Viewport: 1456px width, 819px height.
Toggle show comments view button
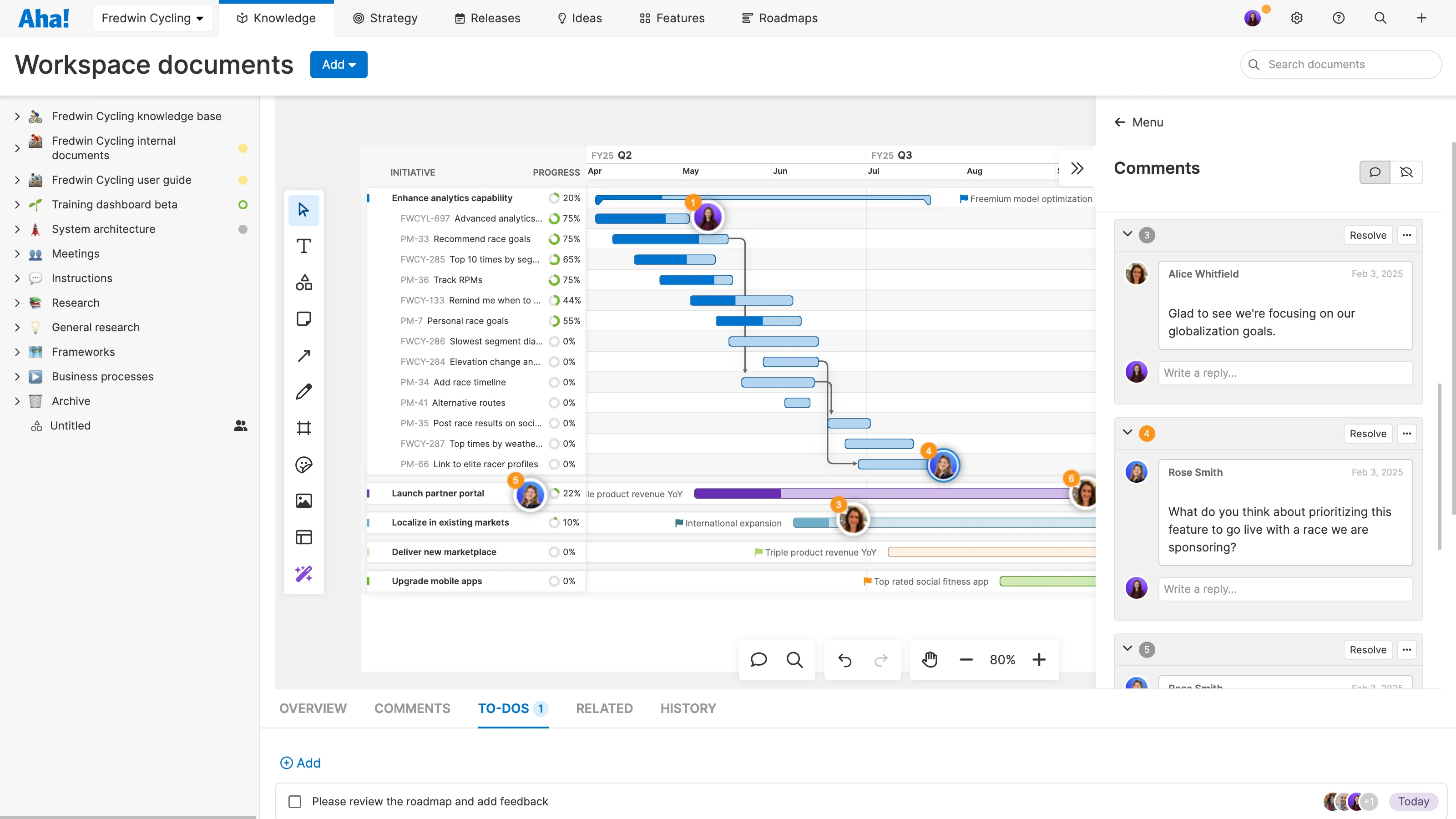click(x=1375, y=172)
